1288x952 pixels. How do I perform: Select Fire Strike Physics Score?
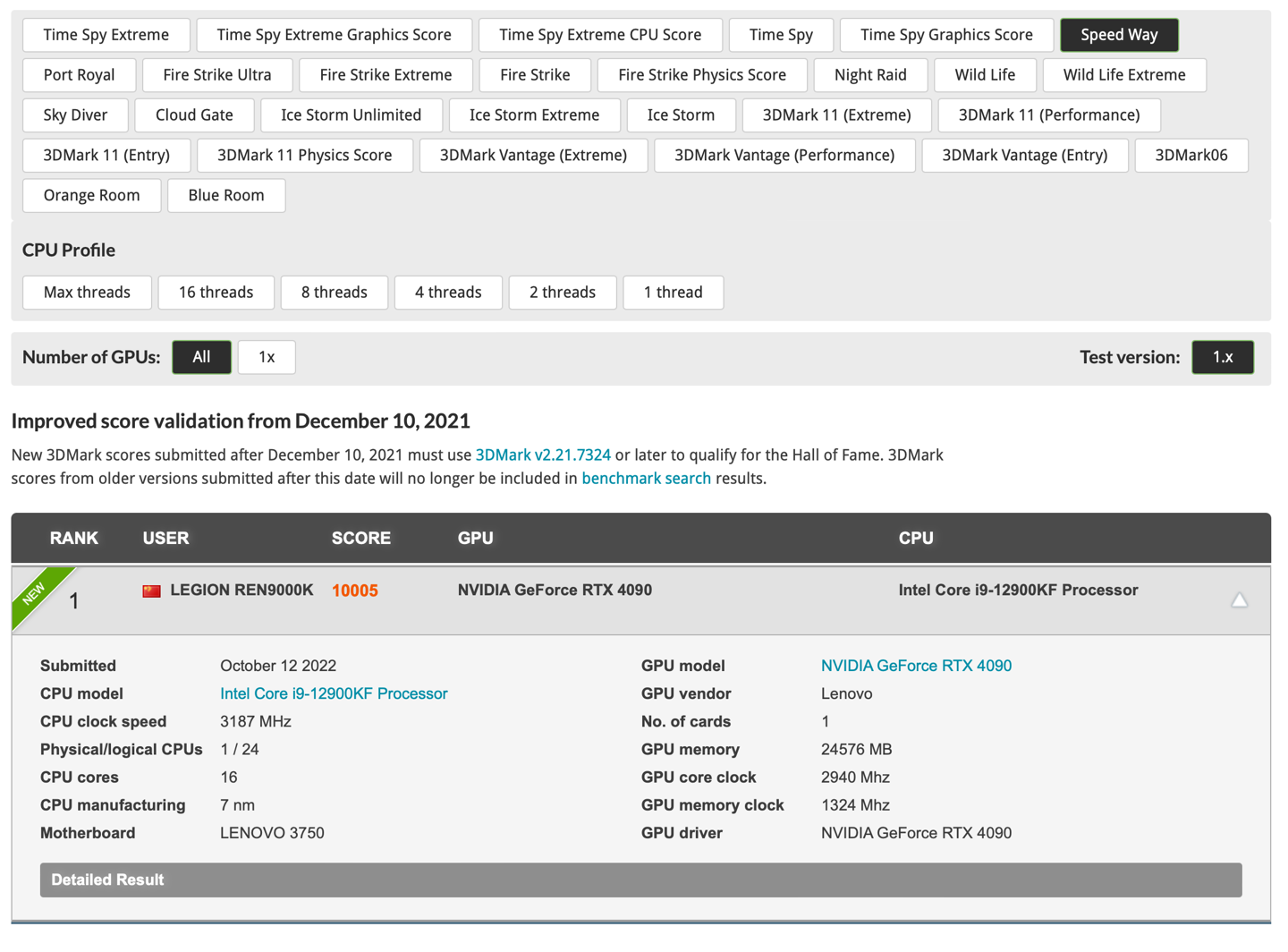pyautogui.click(x=702, y=75)
